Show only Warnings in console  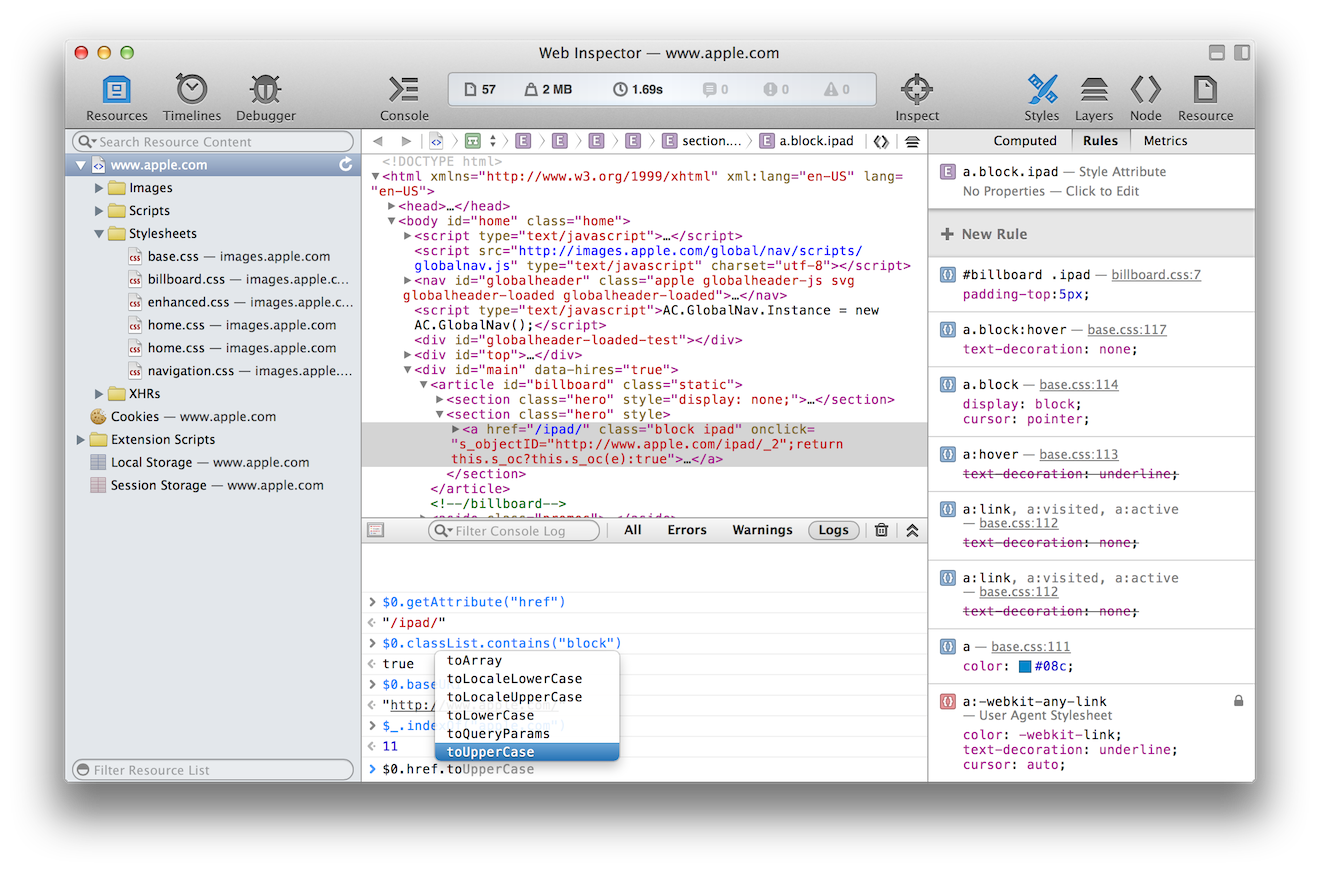coord(762,530)
